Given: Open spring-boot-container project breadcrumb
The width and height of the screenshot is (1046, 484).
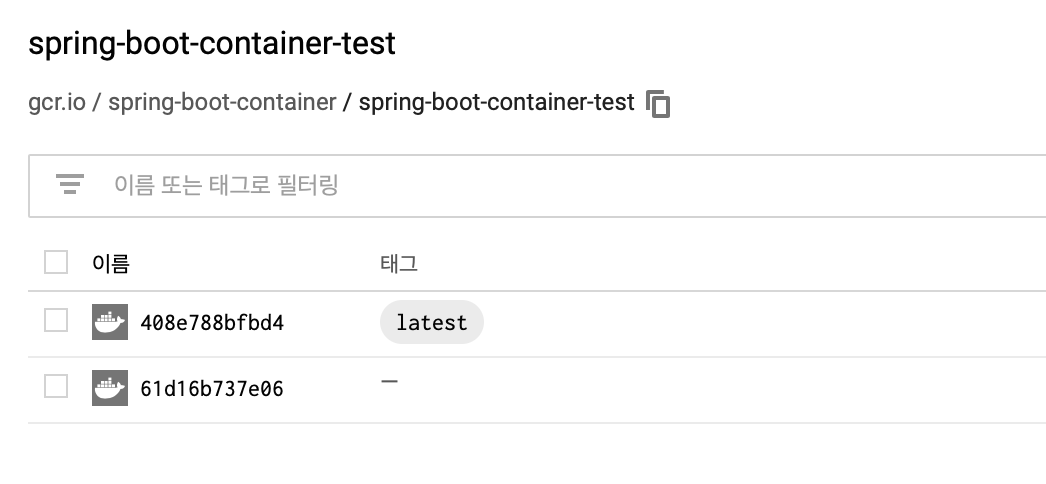Looking at the screenshot, I should pyautogui.click(x=222, y=103).
